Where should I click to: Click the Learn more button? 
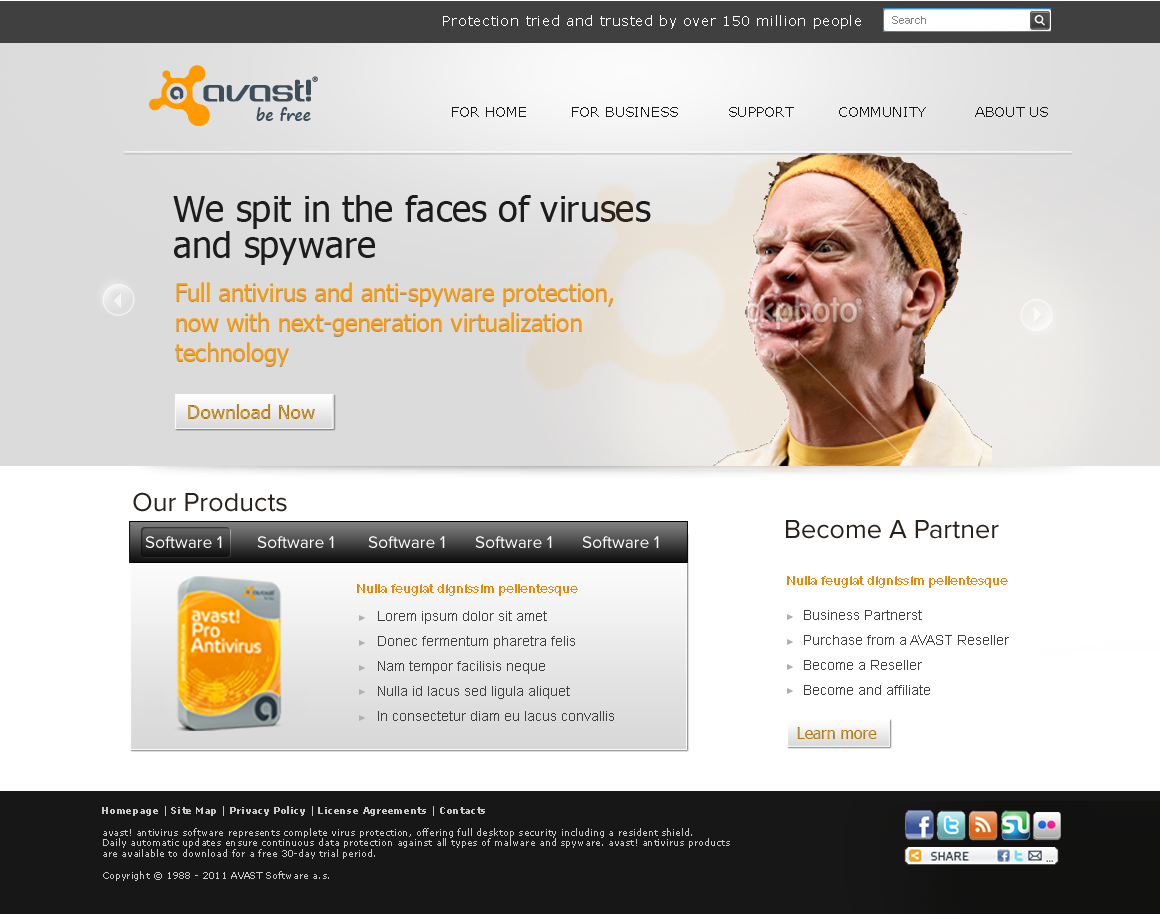(x=839, y=733)
